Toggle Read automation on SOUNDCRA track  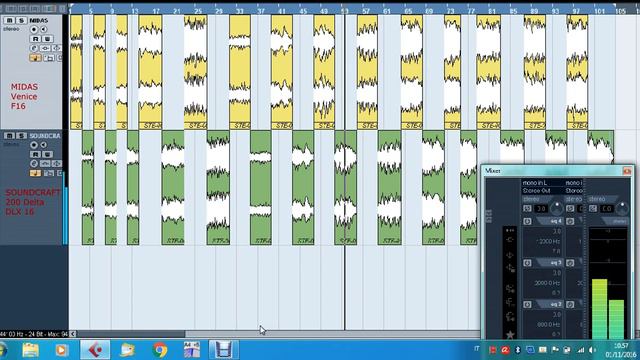click(x=35, y=154)
